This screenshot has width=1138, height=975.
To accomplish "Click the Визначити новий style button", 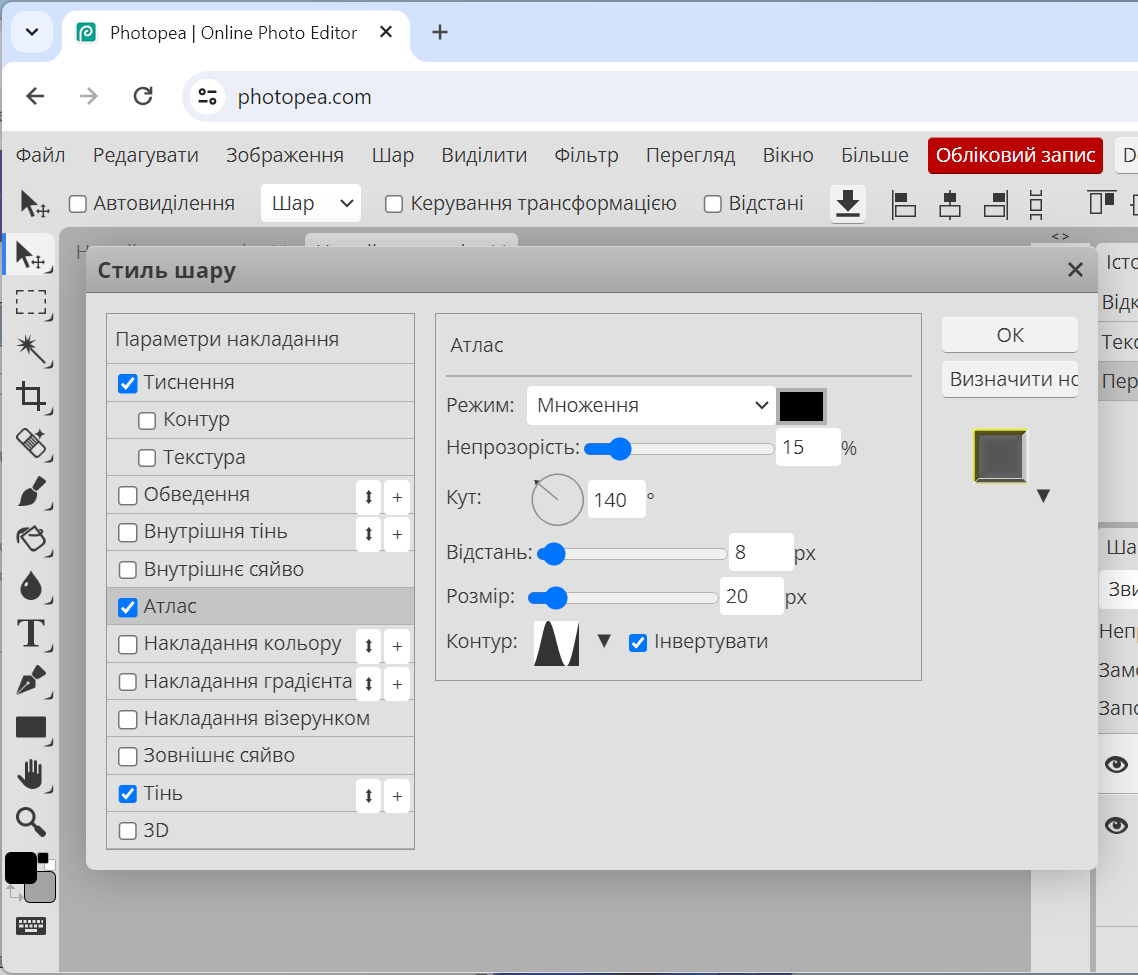I will pyautogui.click(x=1010, y=379).
